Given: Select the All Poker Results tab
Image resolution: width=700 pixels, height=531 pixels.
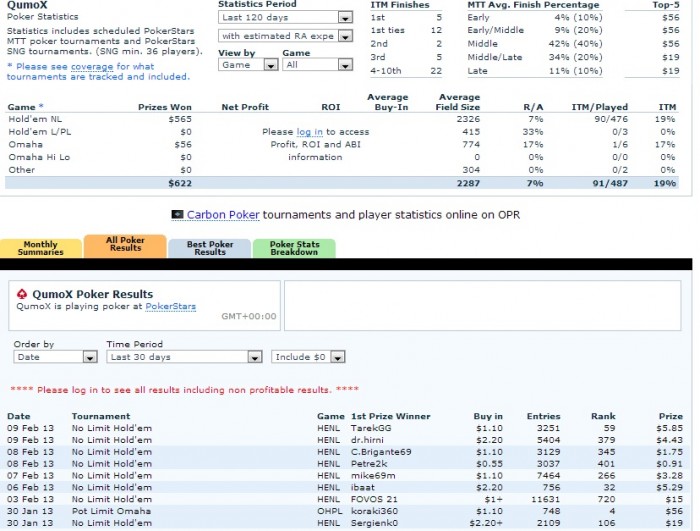Looking at the screenshot, I should click(x=125, y=246).
